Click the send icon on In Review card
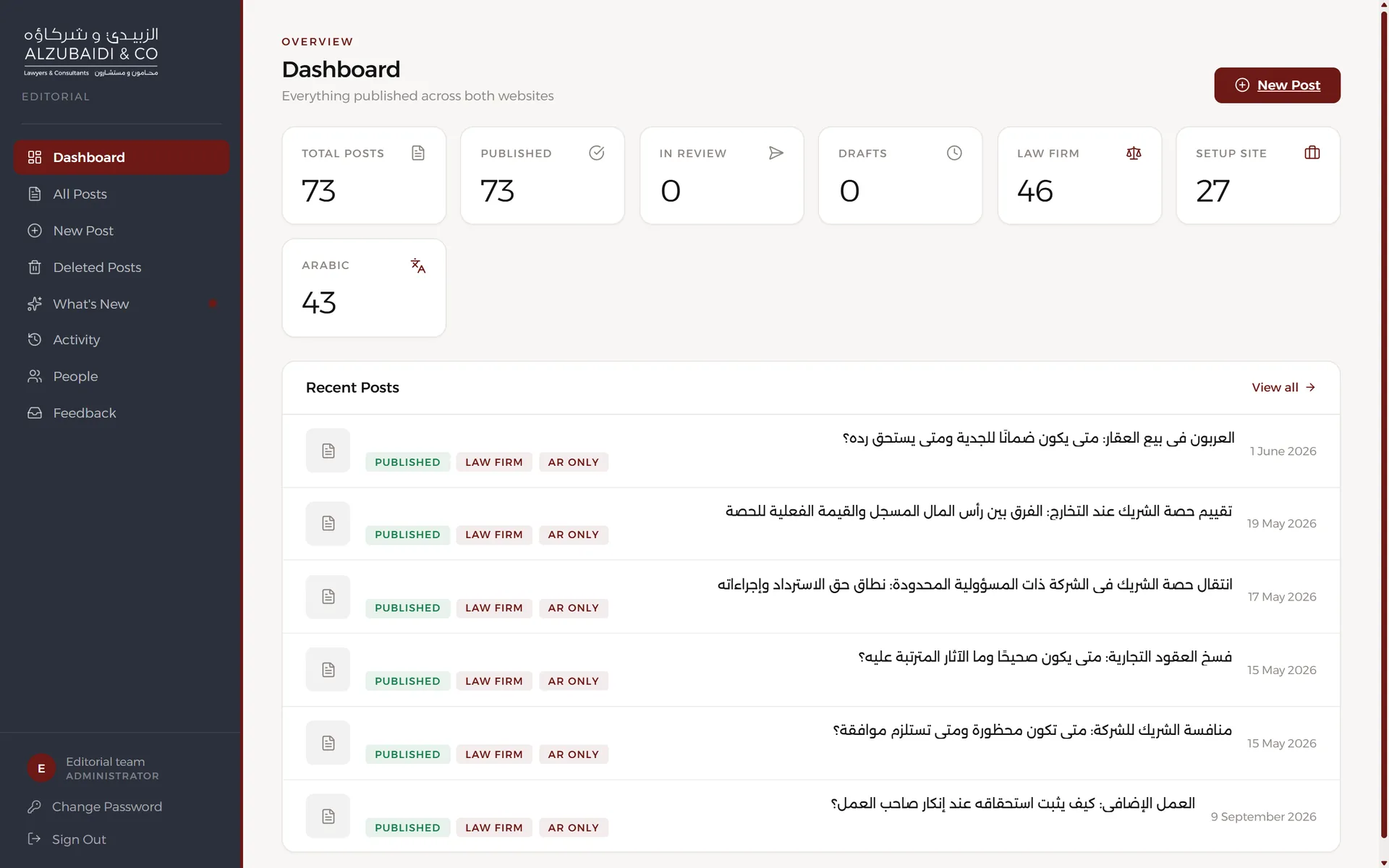 click(776, 153)
